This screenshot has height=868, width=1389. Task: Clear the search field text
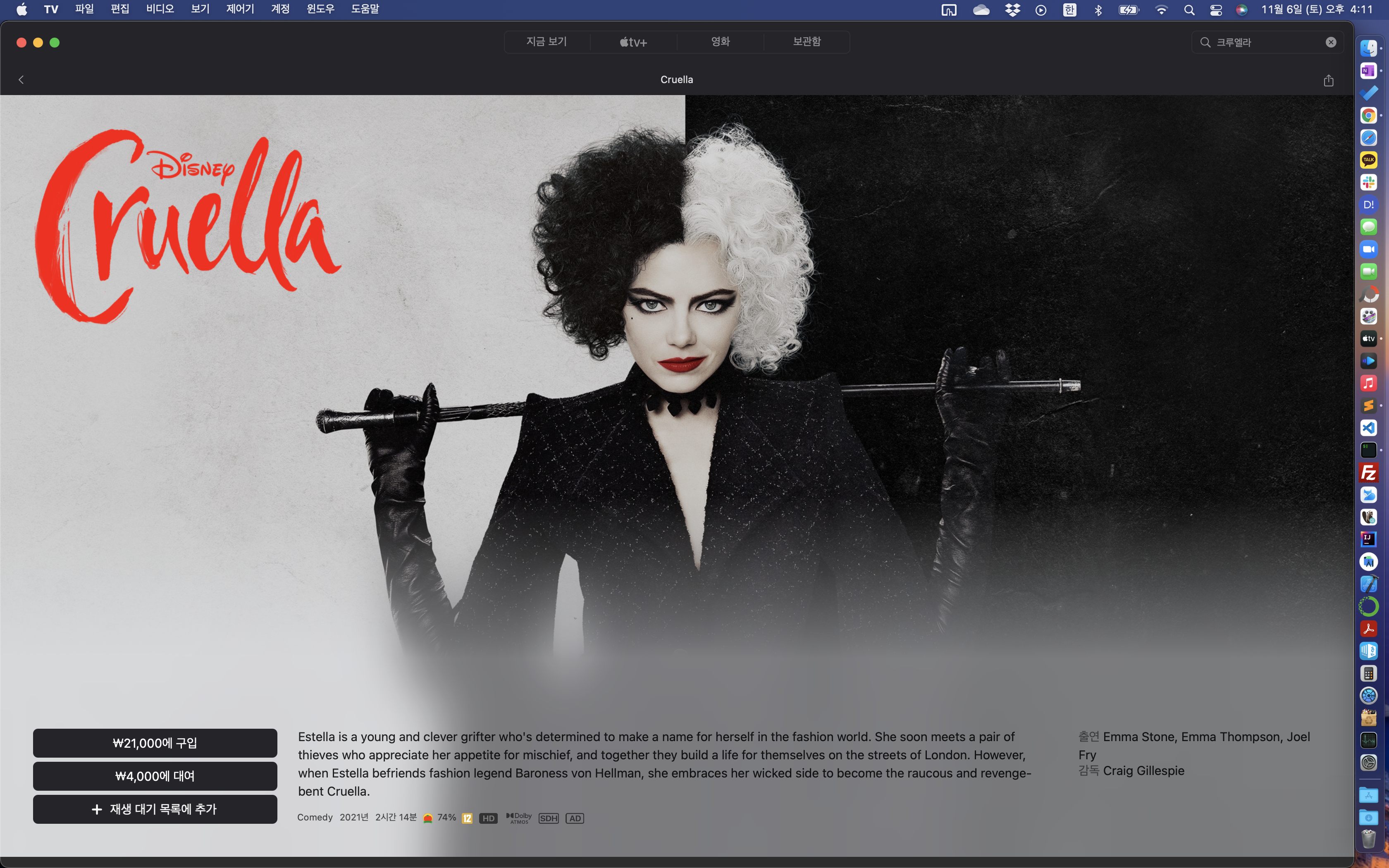coord(1331,43)
